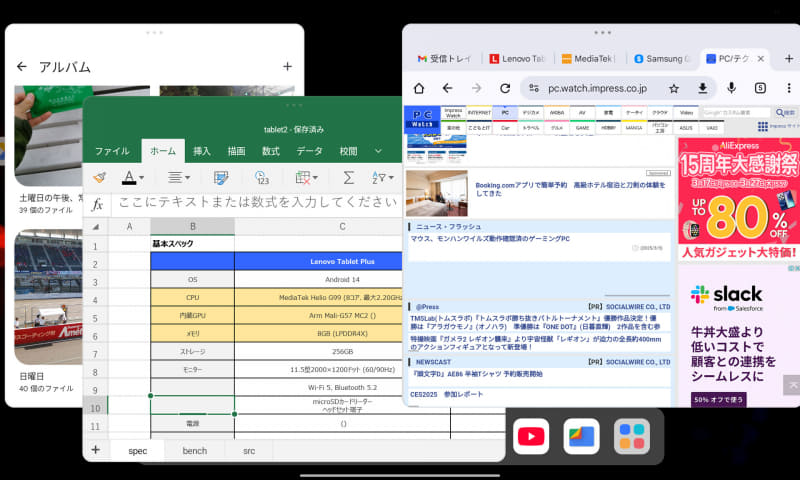Go back from the アルバム screen
This screenshot has height=480, width=800.
pos(21,66)
